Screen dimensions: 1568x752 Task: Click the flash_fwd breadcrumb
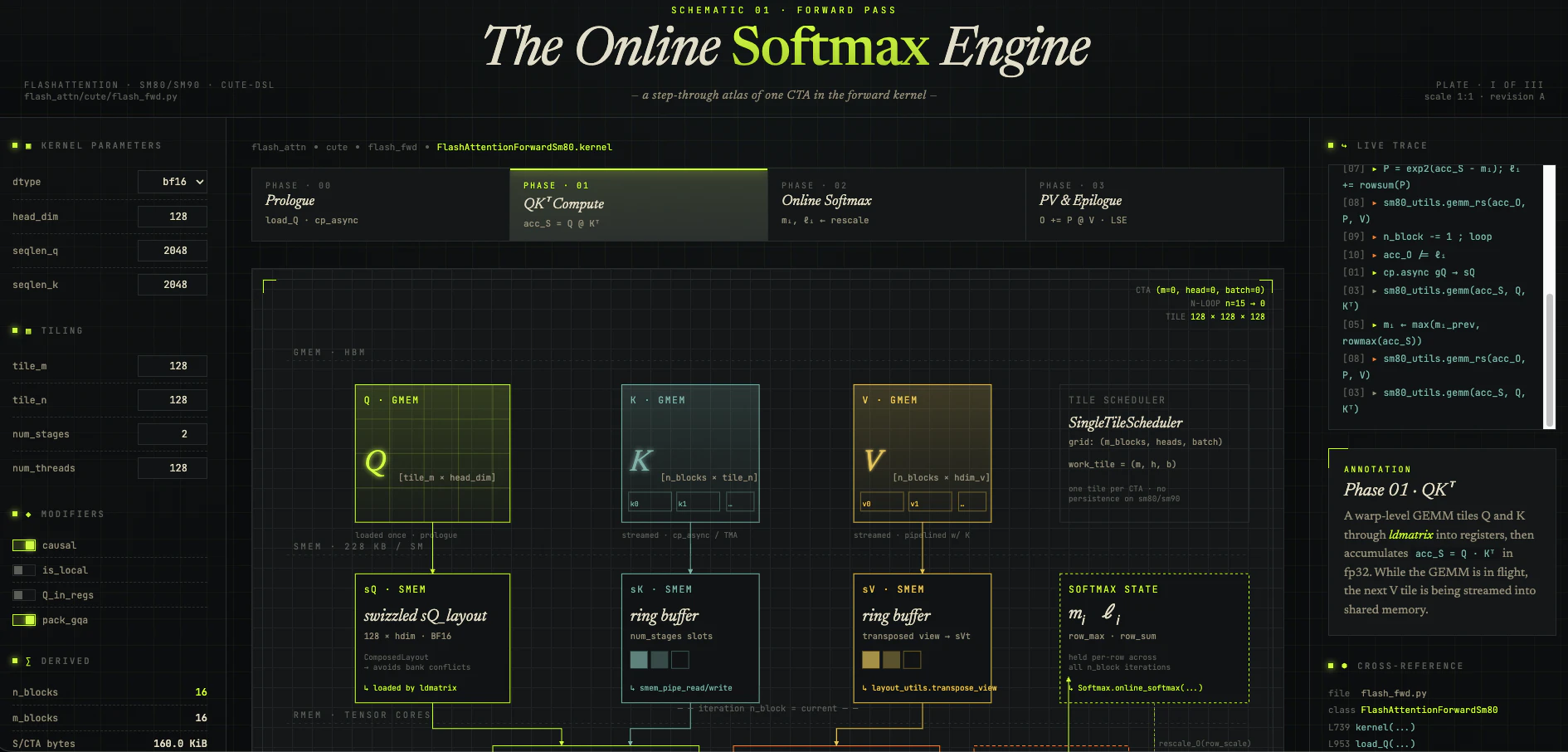click(392, 147)
